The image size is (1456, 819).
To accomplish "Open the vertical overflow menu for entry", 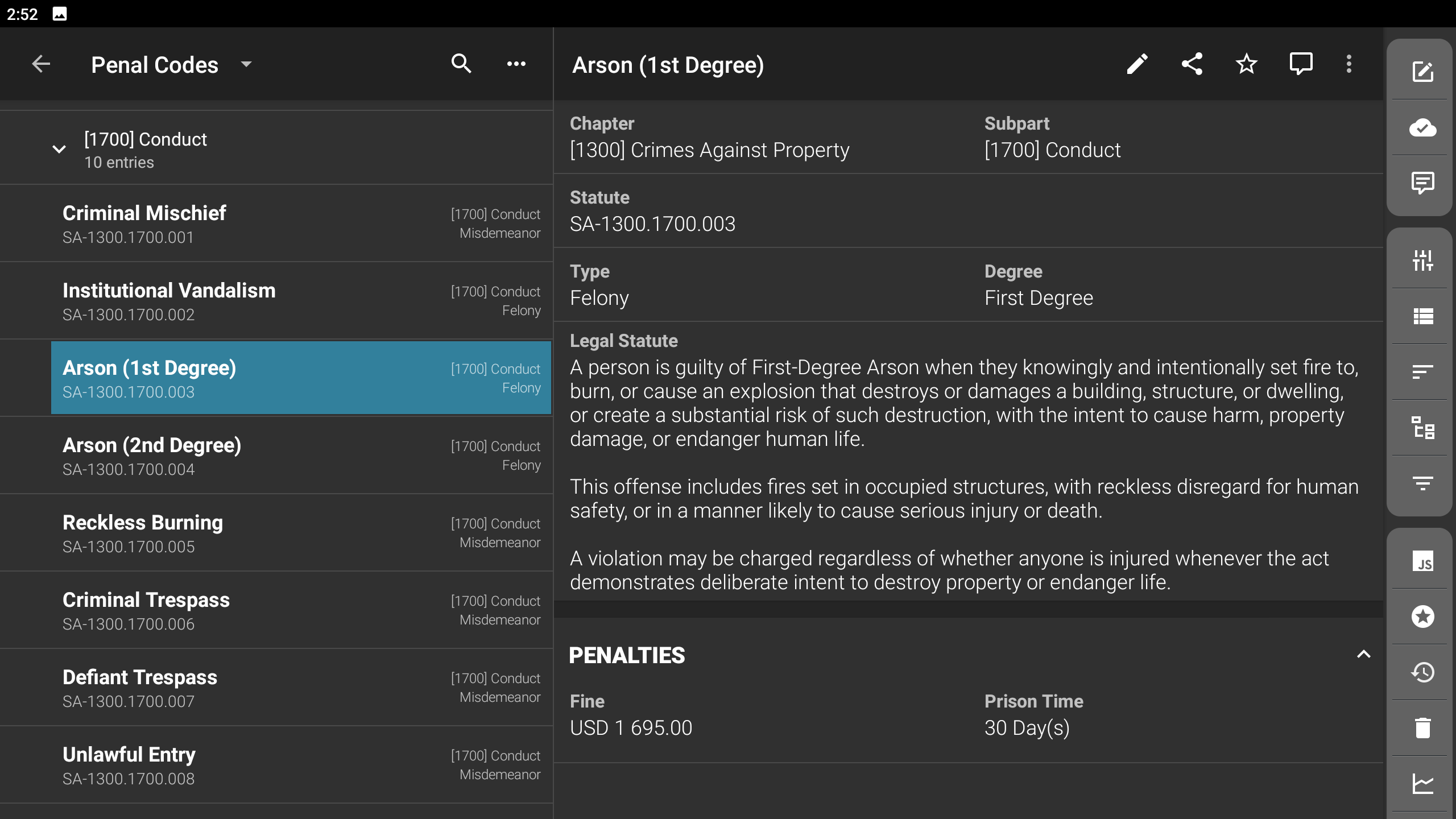I will (x=1349, y=64).
